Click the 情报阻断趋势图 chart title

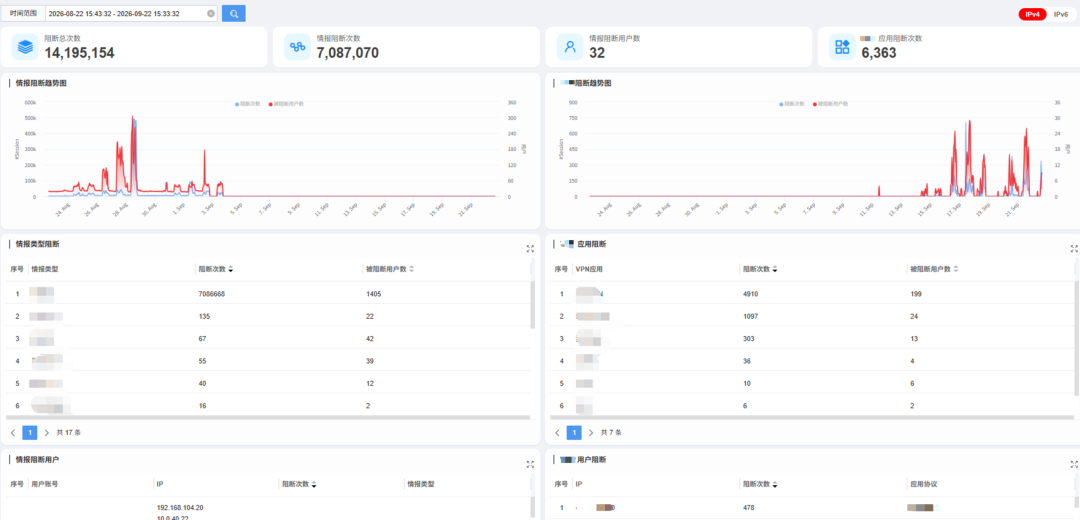(41, 83)
